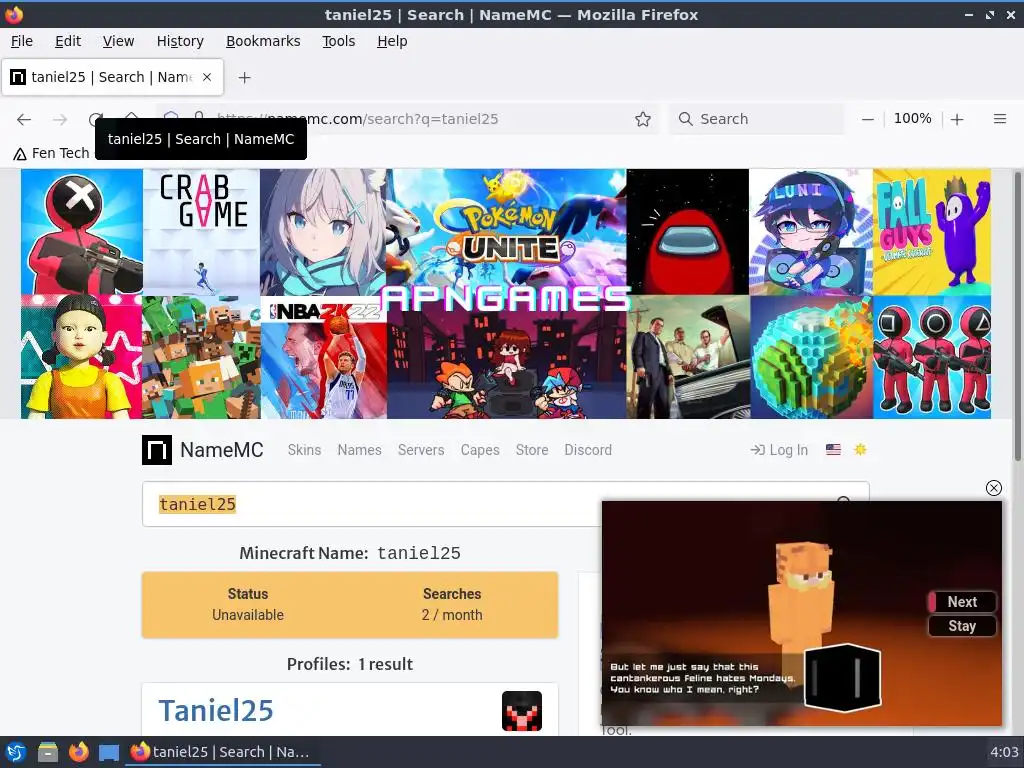The height and width of the screenshot is (768, 1024).
Task: Open the File menu
Action: [x=22, y=41]
